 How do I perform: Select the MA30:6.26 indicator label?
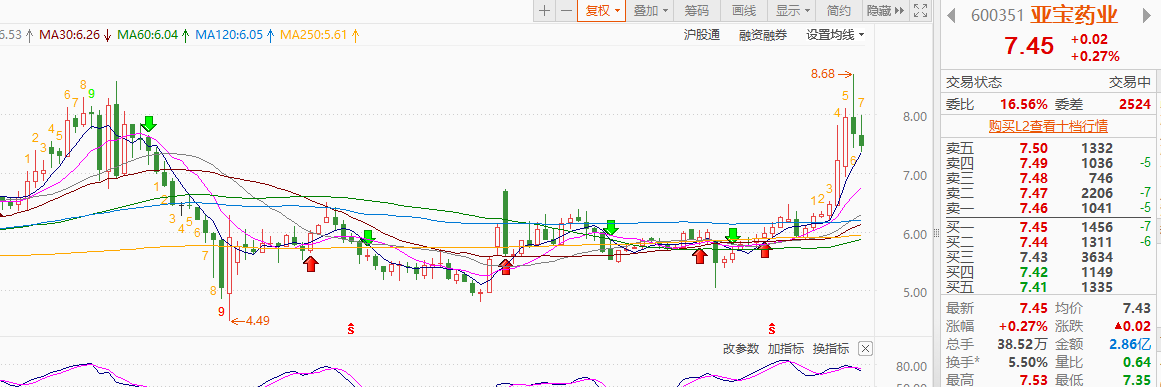click(x=75, y=34)
